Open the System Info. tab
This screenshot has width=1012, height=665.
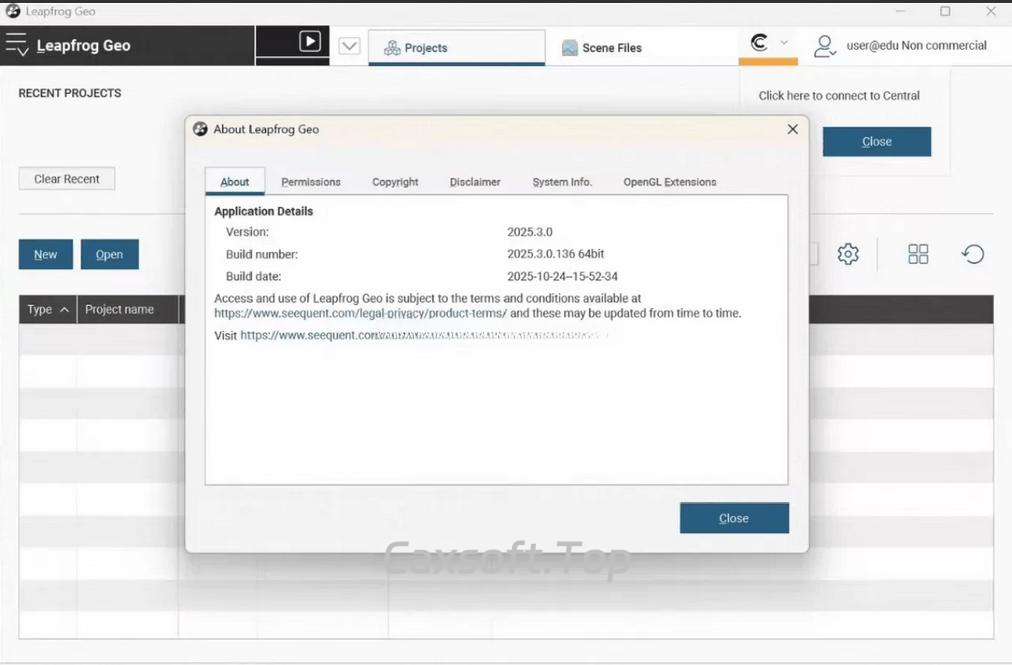pos(562,182)
